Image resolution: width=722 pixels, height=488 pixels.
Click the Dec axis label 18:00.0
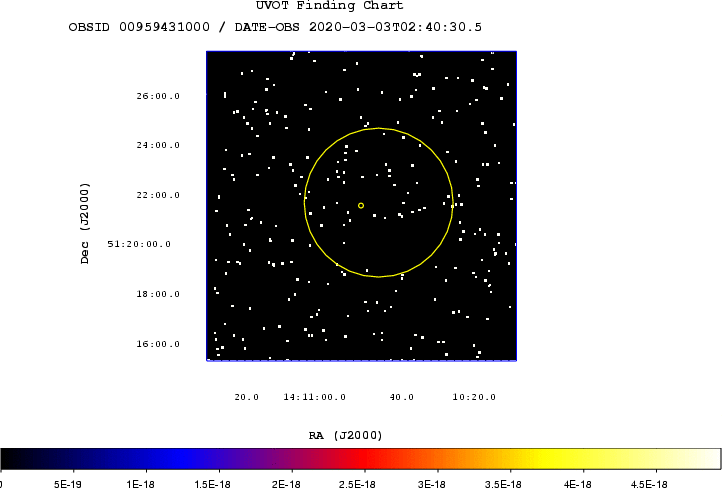tap(158, 294)
